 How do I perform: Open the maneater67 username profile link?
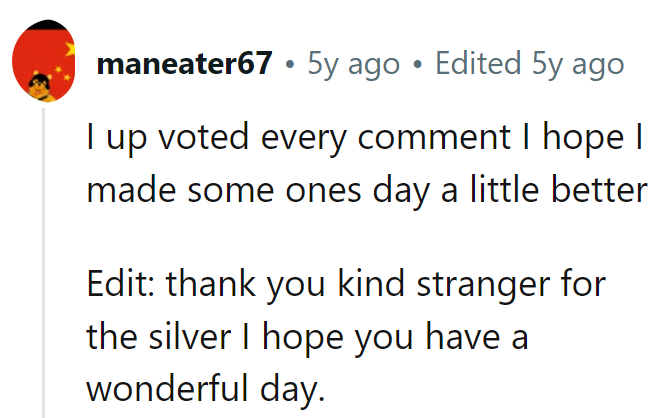click(185, 63)
